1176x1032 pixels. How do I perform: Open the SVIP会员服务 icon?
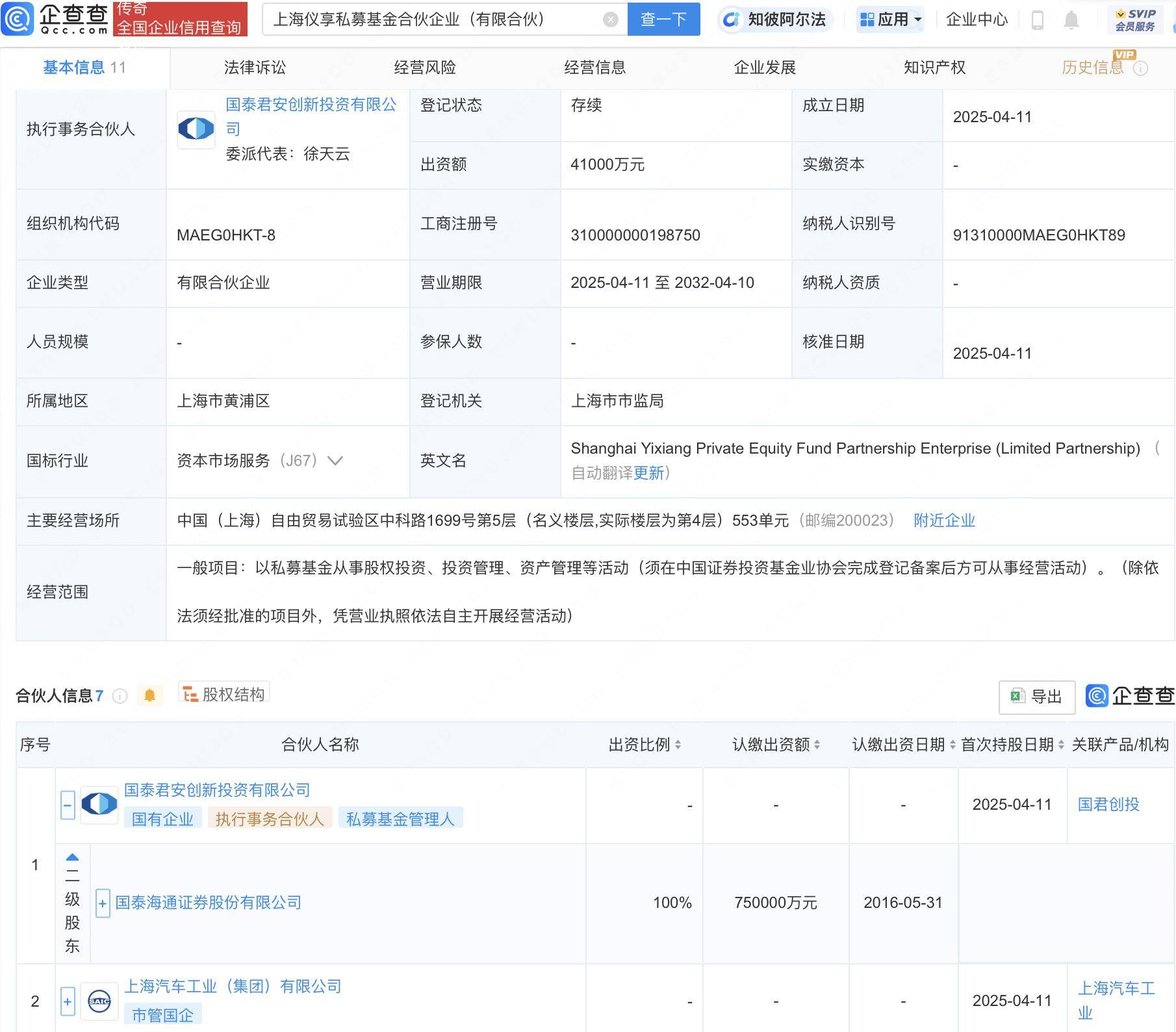[x=1134, y=18]
